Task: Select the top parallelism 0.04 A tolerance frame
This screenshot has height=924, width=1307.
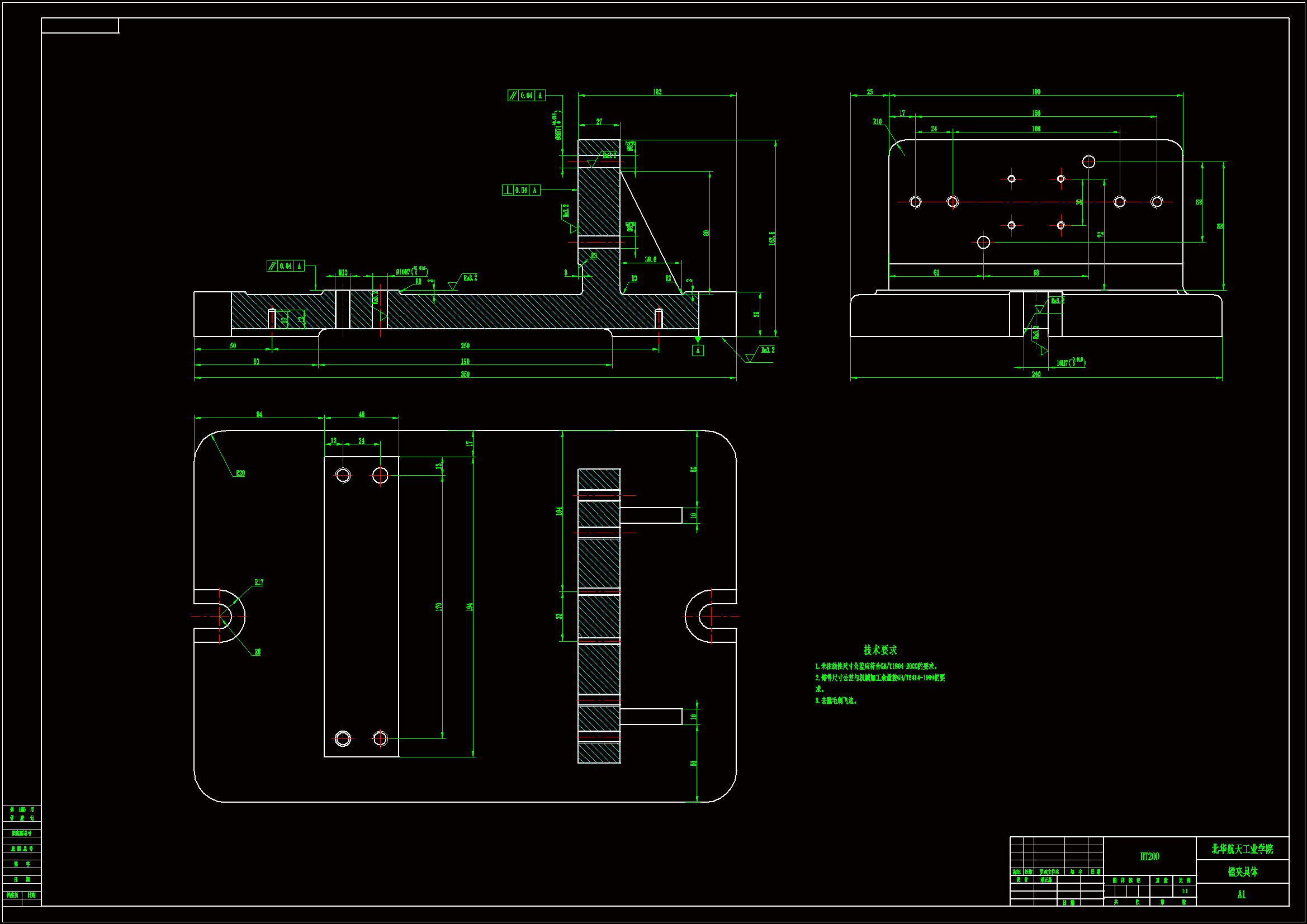Action: pos(526,96)
